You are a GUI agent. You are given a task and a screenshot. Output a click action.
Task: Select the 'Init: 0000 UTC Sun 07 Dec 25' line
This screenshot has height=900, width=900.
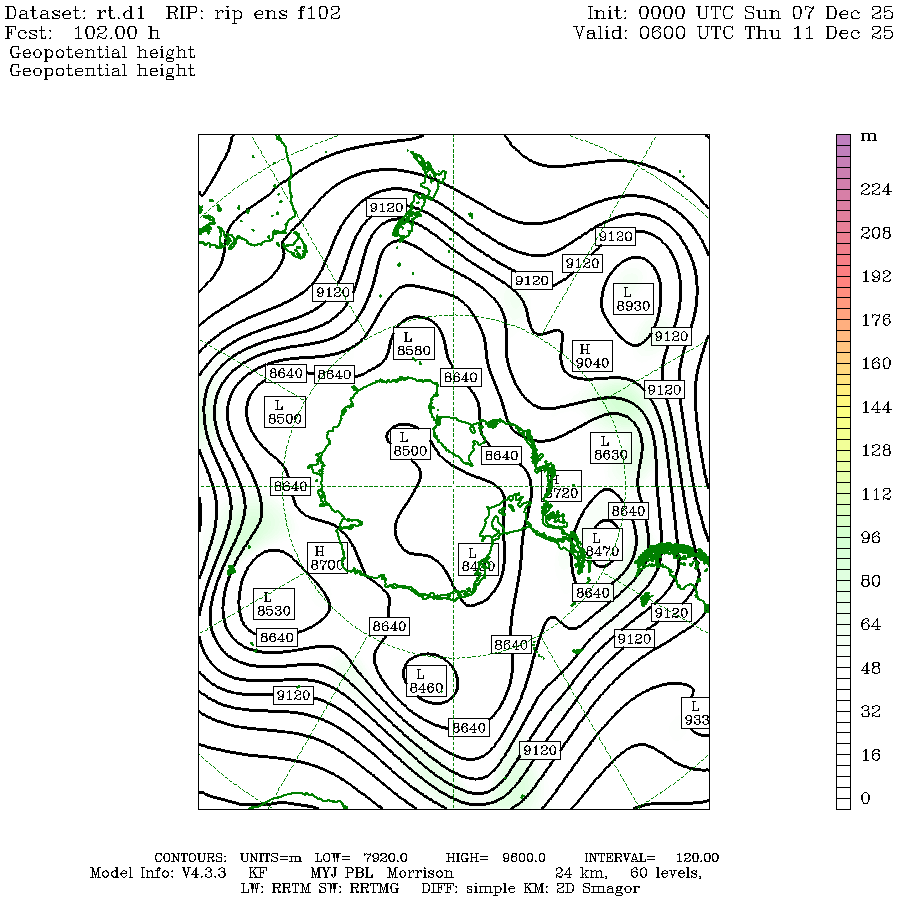coord(740,13)
